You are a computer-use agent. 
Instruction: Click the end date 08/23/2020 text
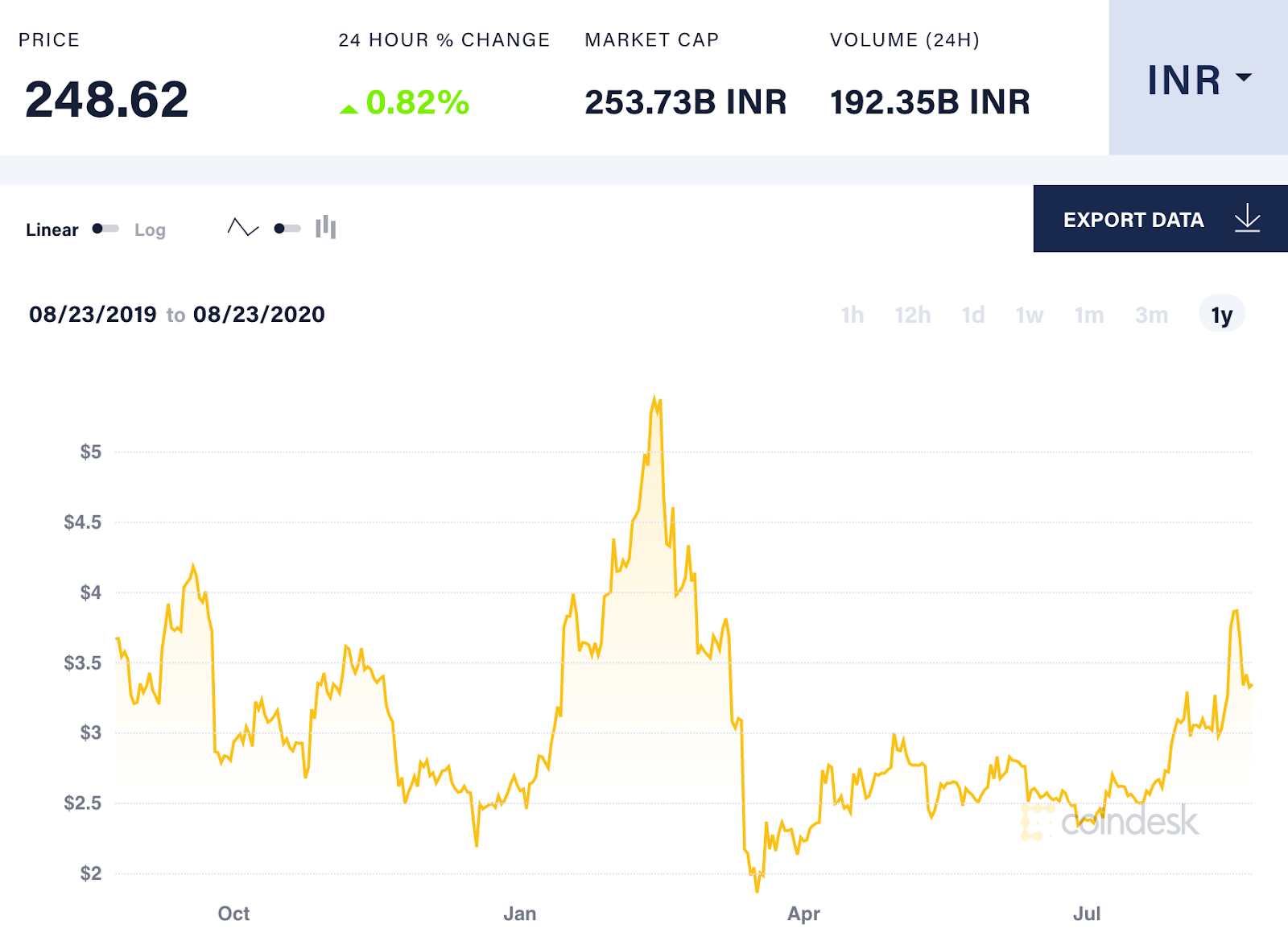pos(259,314)
